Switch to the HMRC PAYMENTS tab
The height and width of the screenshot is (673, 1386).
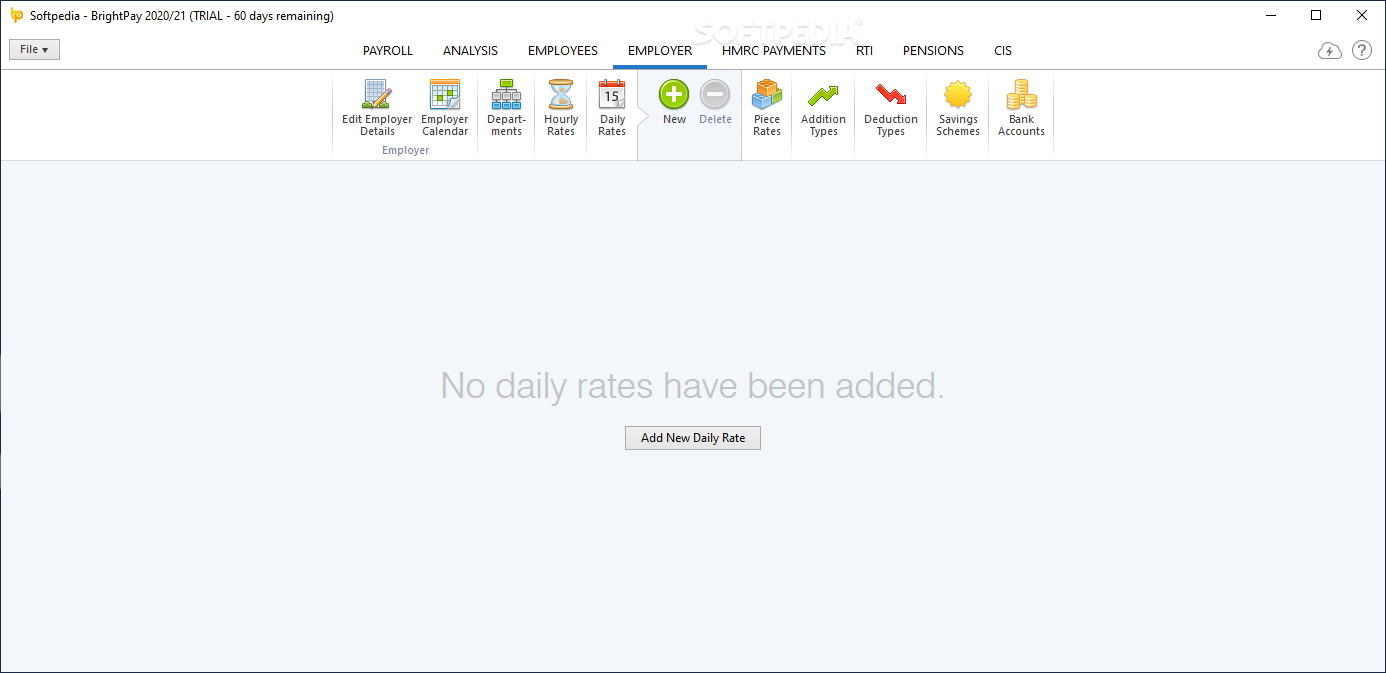click(774, 50)
